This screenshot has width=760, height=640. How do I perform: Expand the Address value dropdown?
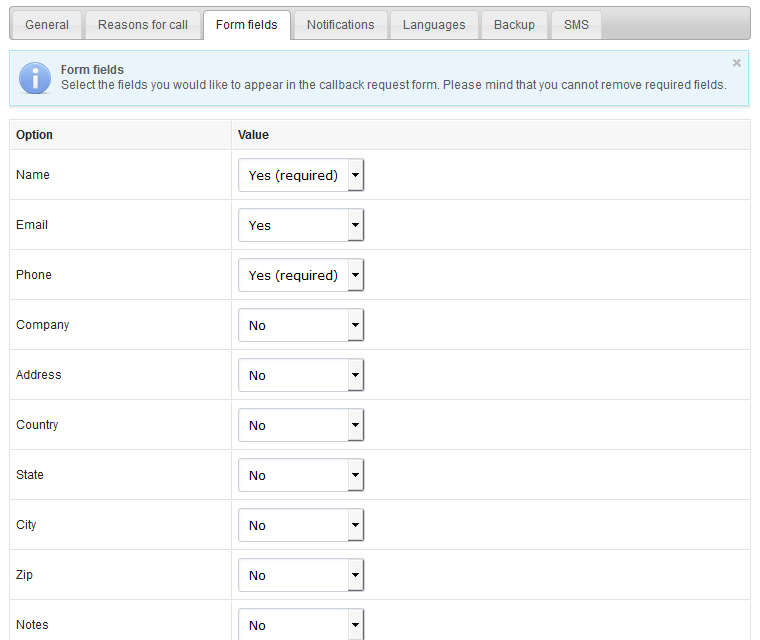click(x=301, y=375)
